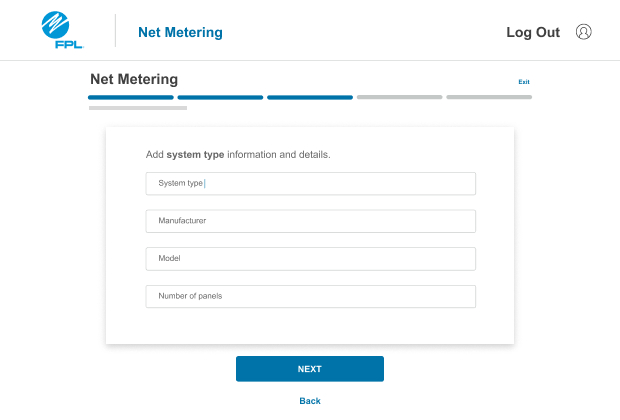Go Back to the previous step
The image size is (620, 420).
click(310, 401)
